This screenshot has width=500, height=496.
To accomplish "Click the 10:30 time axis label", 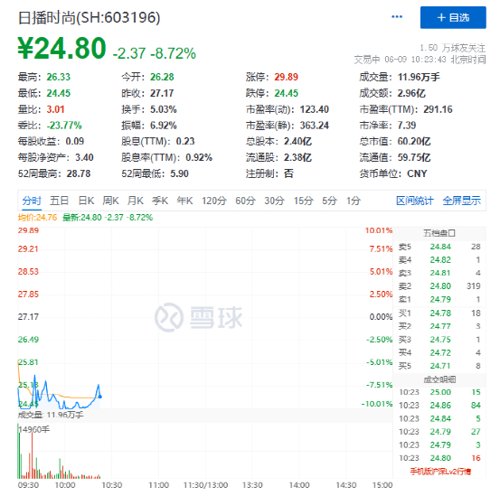I will pos(112,485).
